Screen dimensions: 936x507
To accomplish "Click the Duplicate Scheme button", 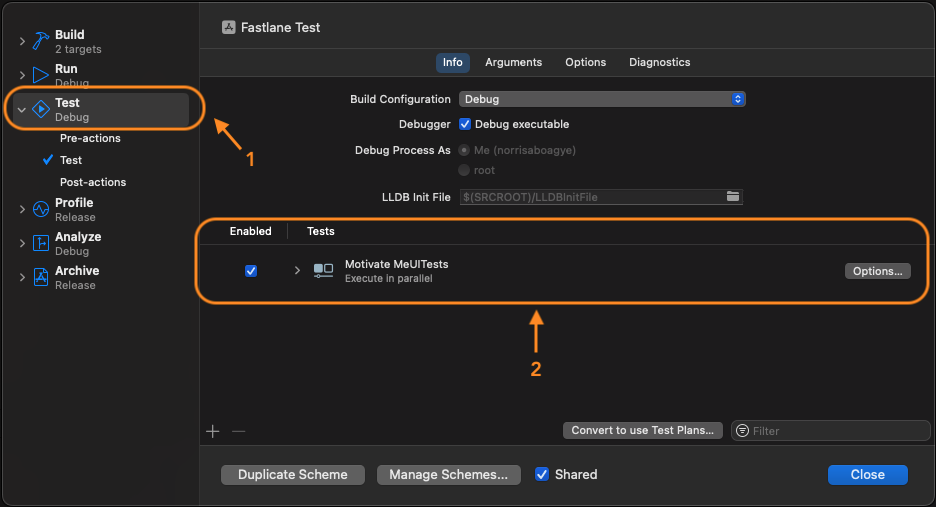I will (x=292, y=475).
